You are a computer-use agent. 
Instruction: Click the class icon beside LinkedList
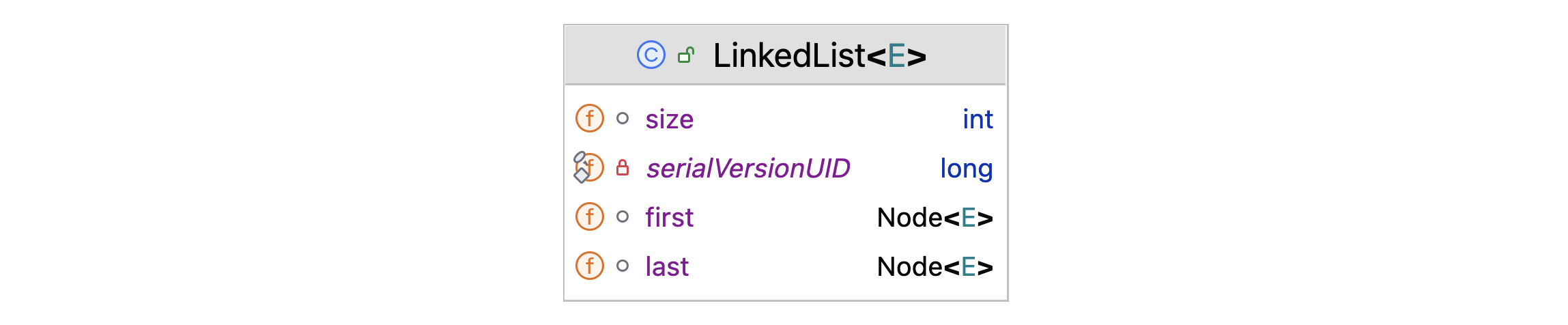click(651, 55)
